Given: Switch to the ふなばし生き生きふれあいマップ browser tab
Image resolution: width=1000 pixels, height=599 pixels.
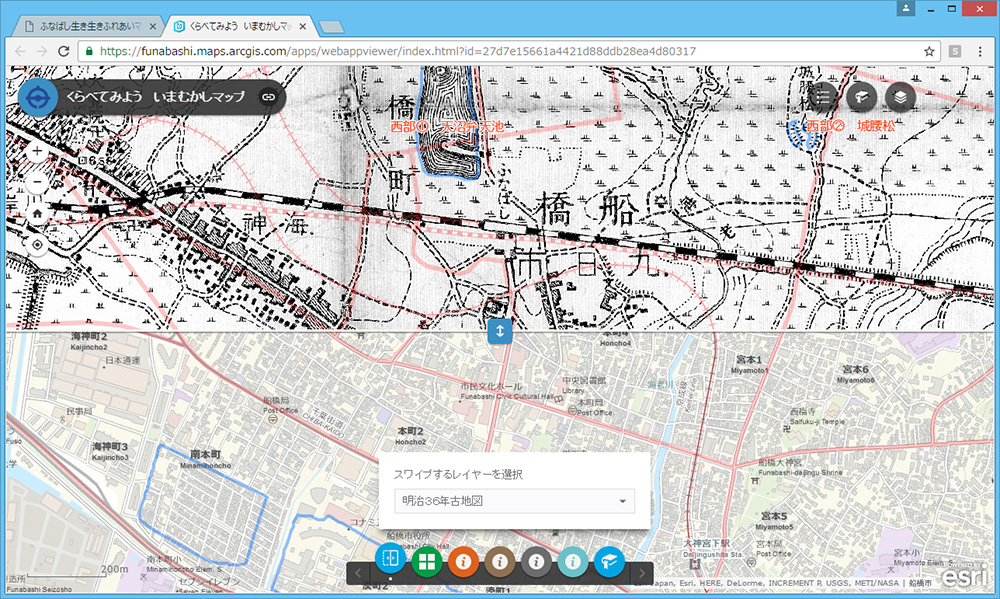Looking at the screenshot, I should (x=90, y=25).
